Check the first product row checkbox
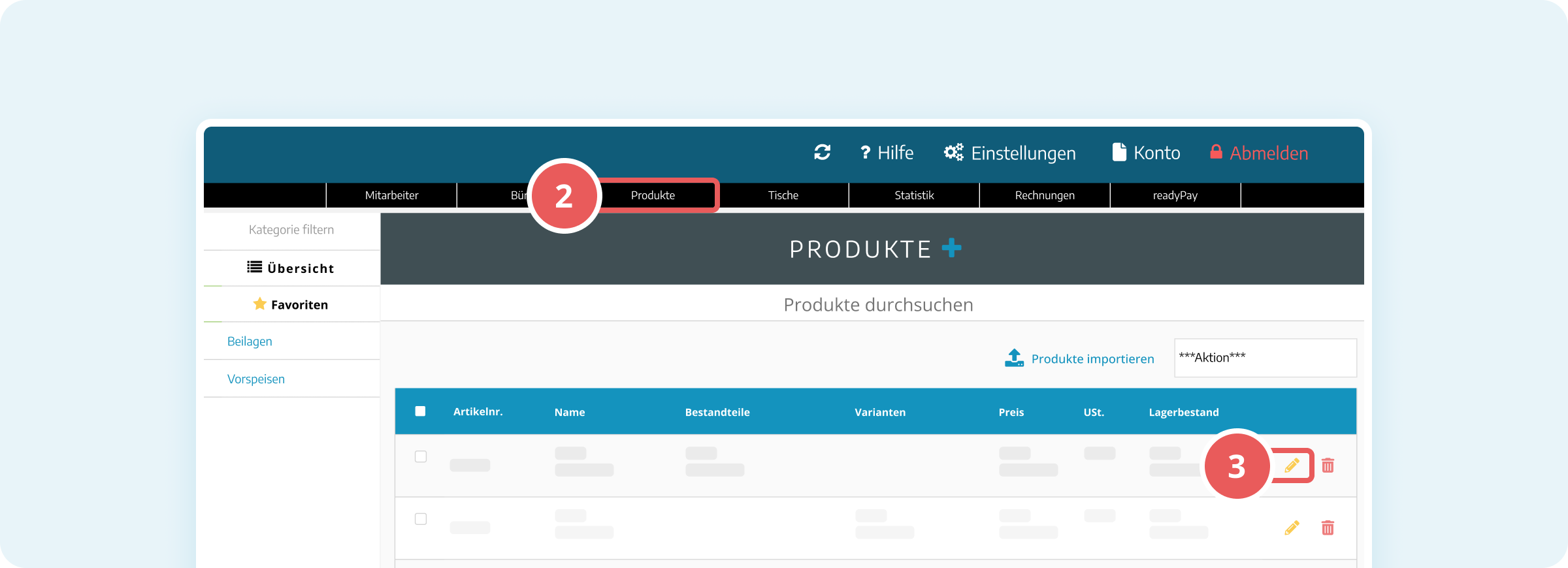Image resolution: width=1568 pixels, height=568 pixels. 421,456
